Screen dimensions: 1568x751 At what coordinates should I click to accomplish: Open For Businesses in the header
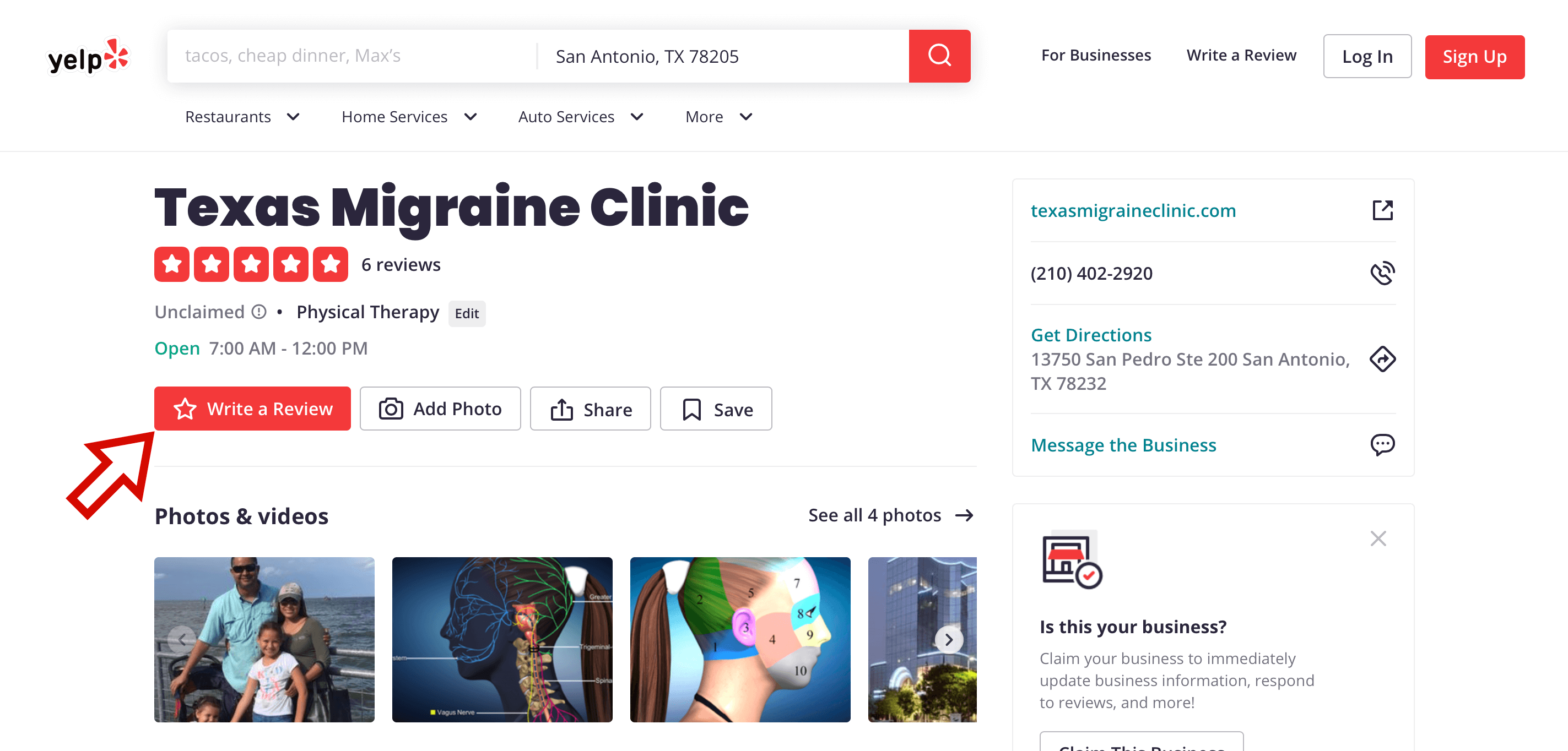1096,56
